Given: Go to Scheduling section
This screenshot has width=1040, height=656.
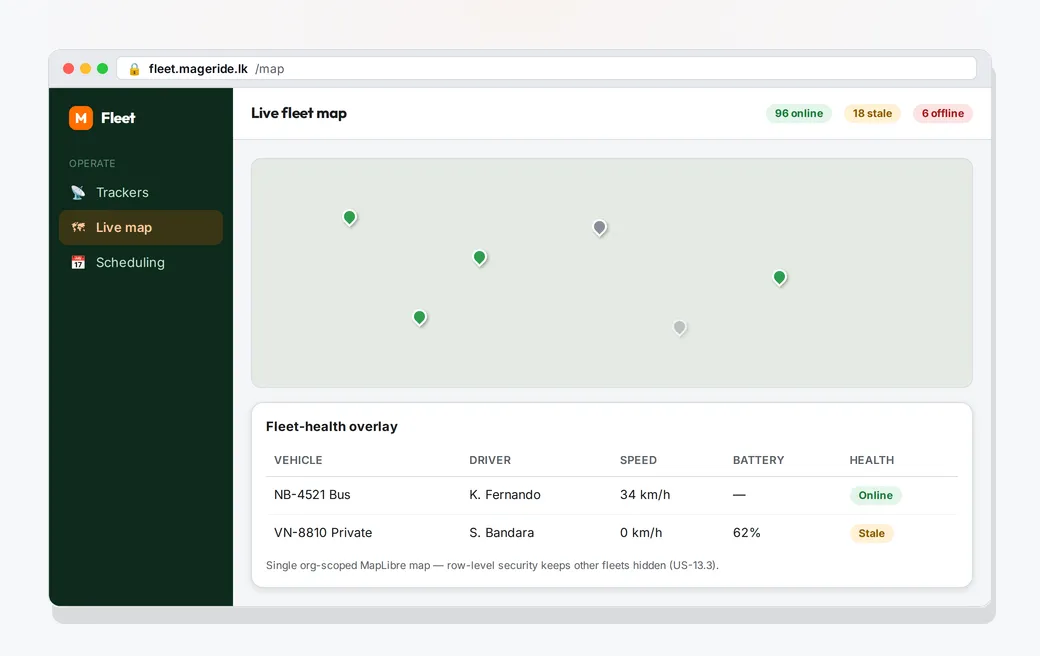Looking at the screenshot, I should (141, 263).
